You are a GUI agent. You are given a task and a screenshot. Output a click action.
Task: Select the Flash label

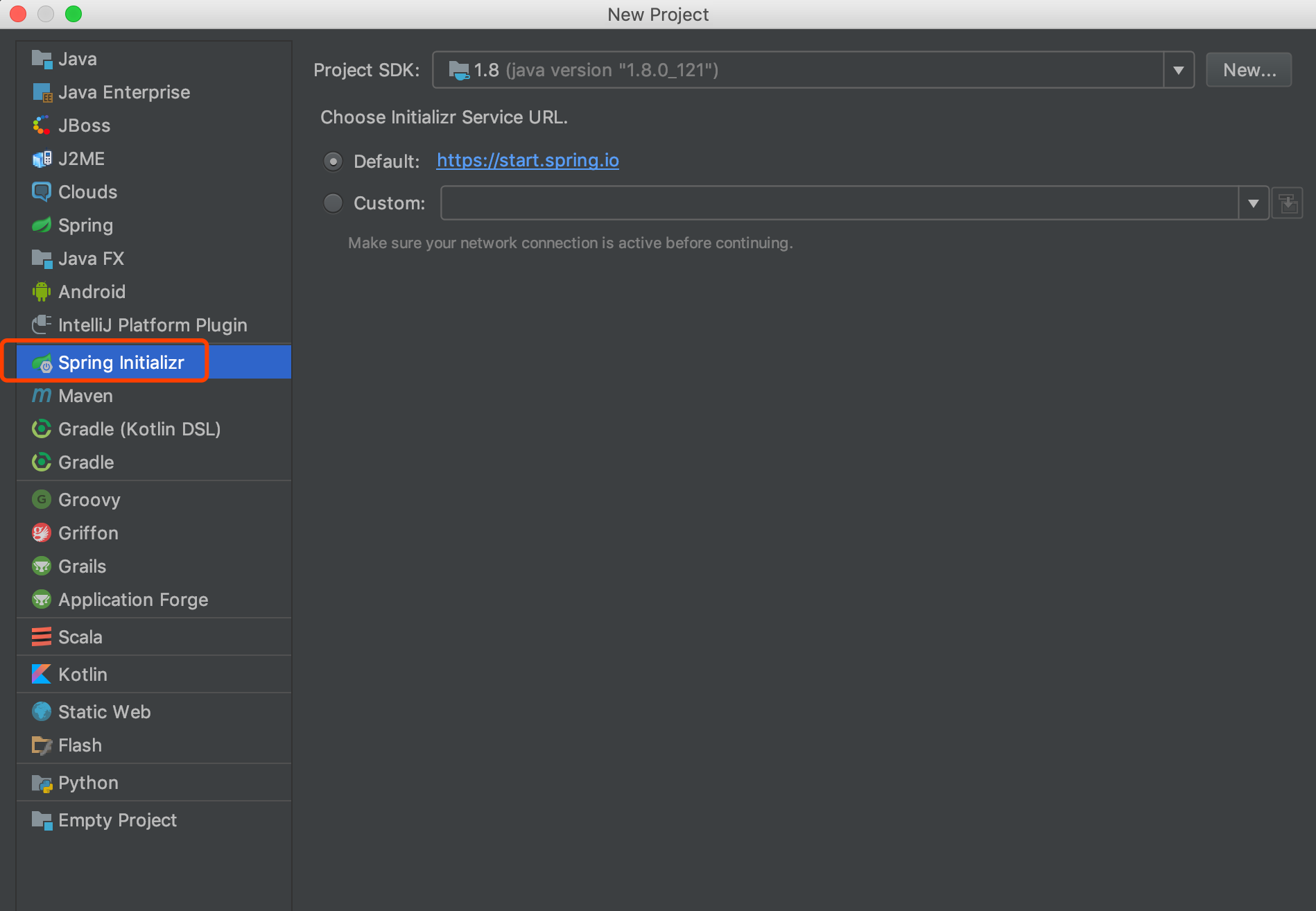tap(80, 746)
